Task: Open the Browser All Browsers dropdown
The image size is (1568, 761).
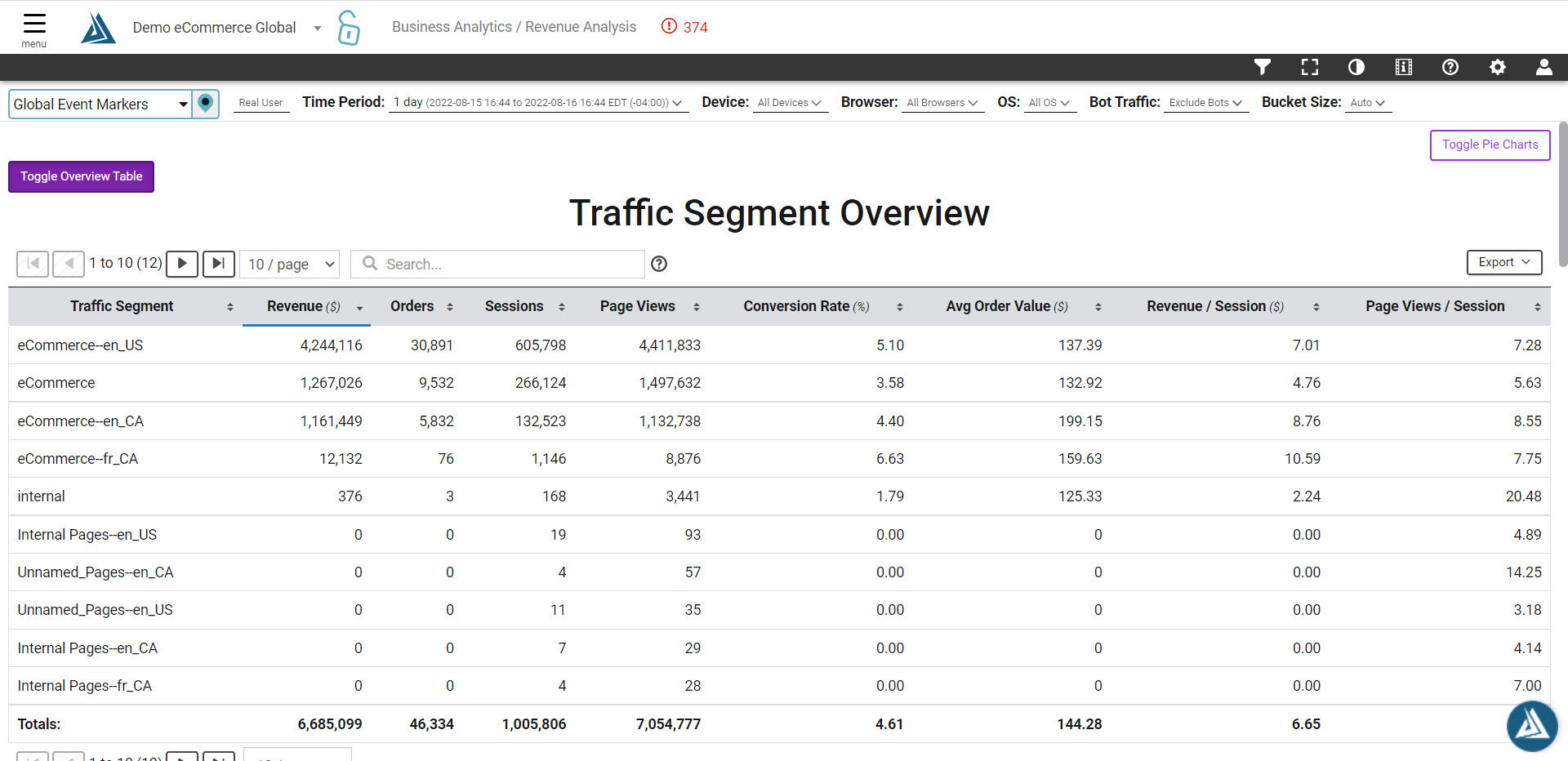Action: click(942, 103)
